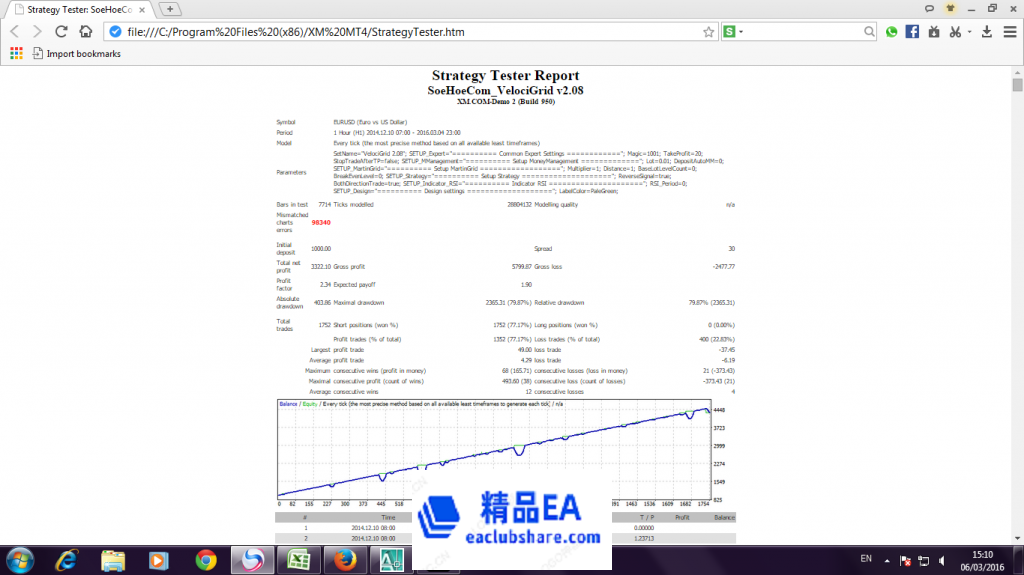Reload the page with the refresh icon
Viewport: 1024px width, 575px height.
click(x=62, y=31)
